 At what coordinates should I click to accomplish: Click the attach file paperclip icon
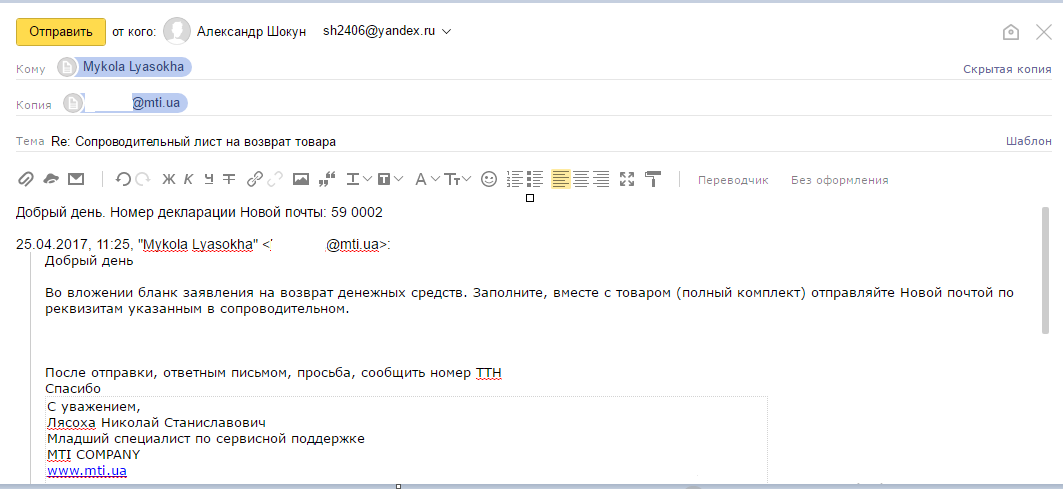[26, 180]
